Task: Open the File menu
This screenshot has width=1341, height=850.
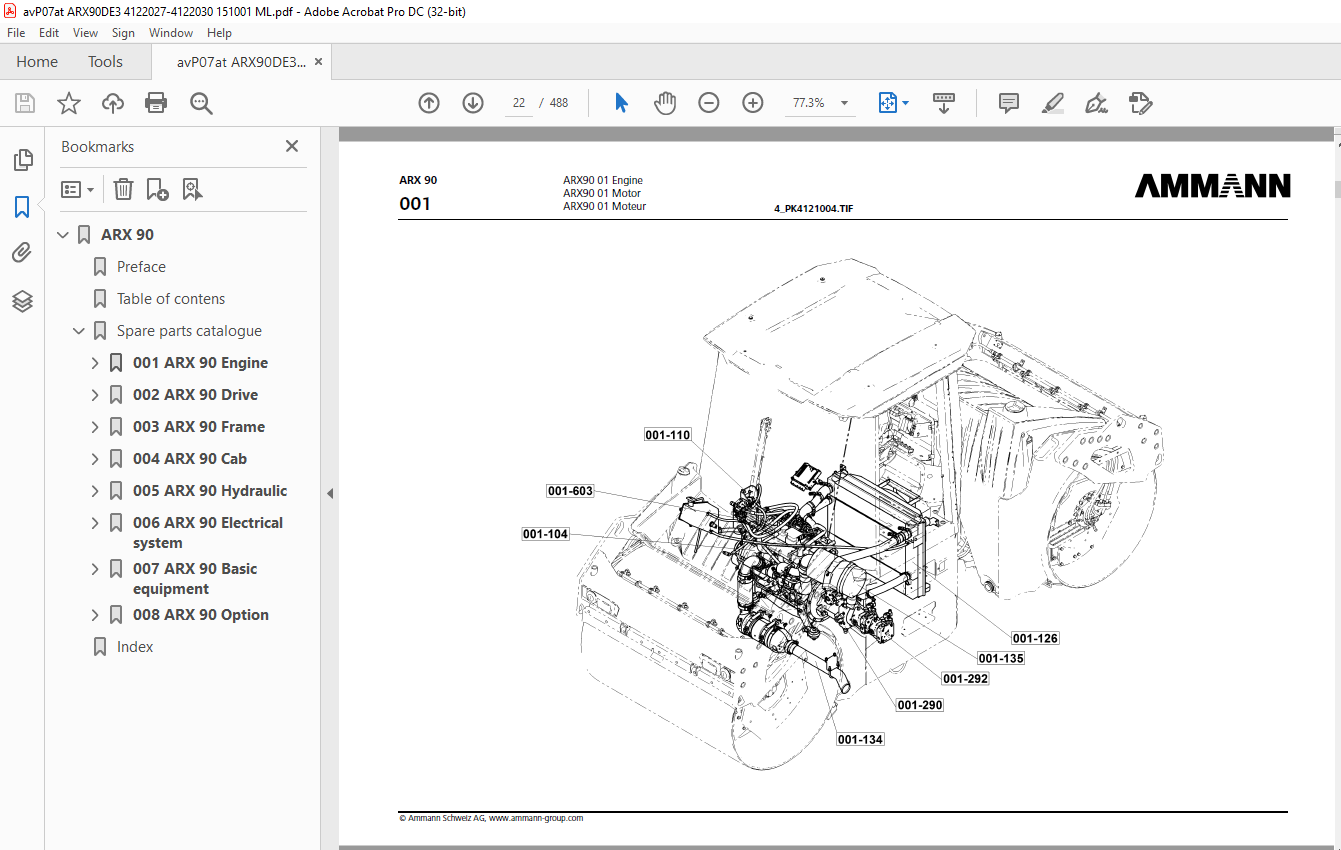Action: pyautogui.click(x=16, y=33)
